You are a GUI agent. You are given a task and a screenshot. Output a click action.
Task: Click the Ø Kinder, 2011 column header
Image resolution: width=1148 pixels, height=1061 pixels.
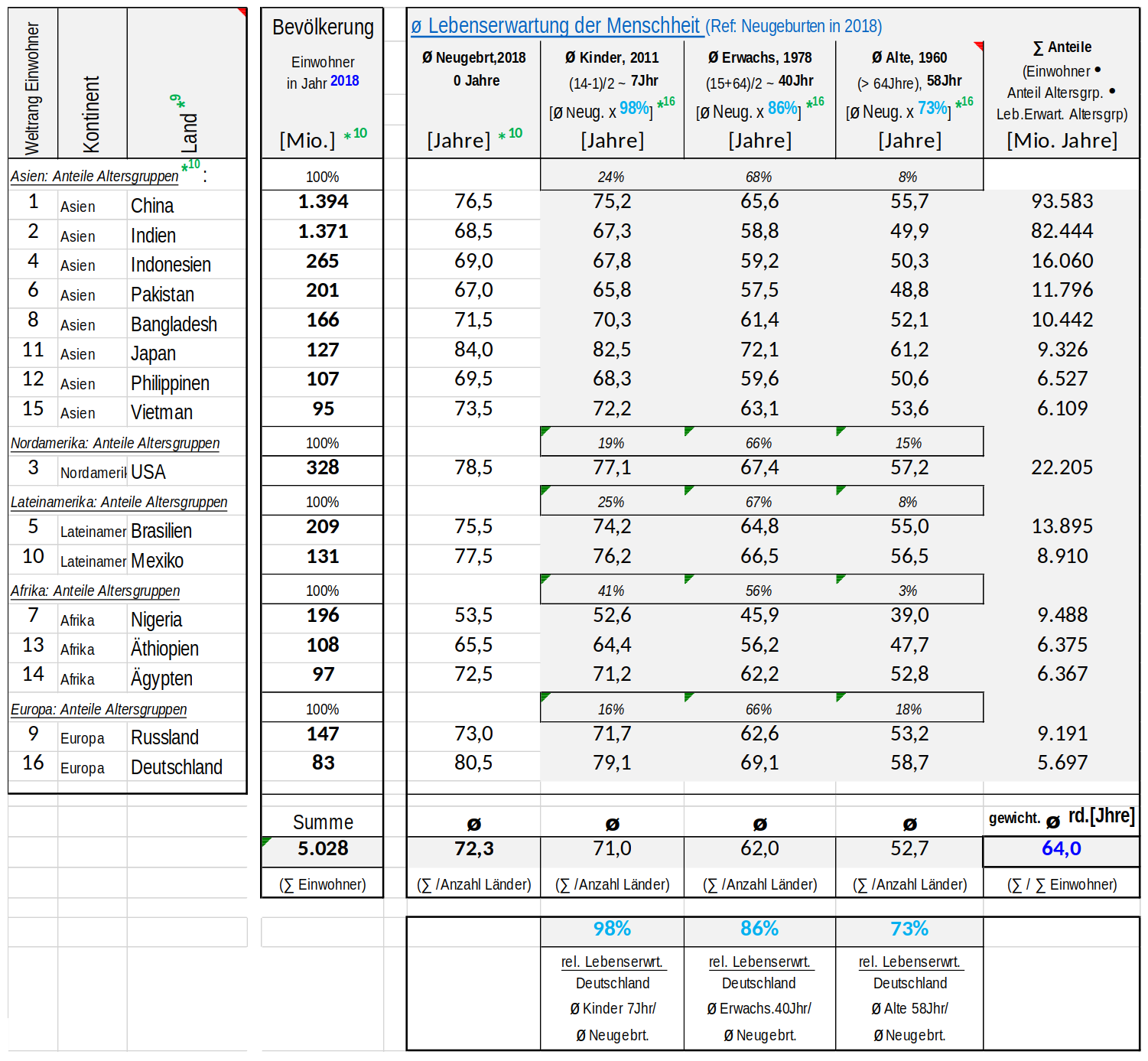pos(611,58)
